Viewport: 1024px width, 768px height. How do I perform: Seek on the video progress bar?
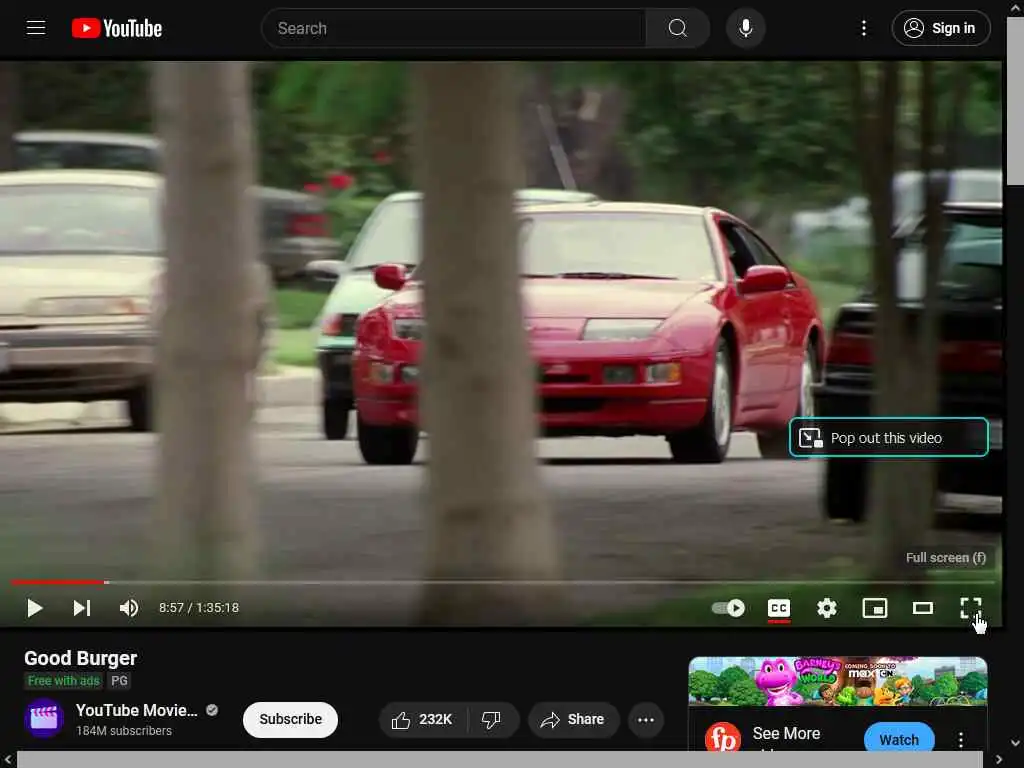coord(502,581)
